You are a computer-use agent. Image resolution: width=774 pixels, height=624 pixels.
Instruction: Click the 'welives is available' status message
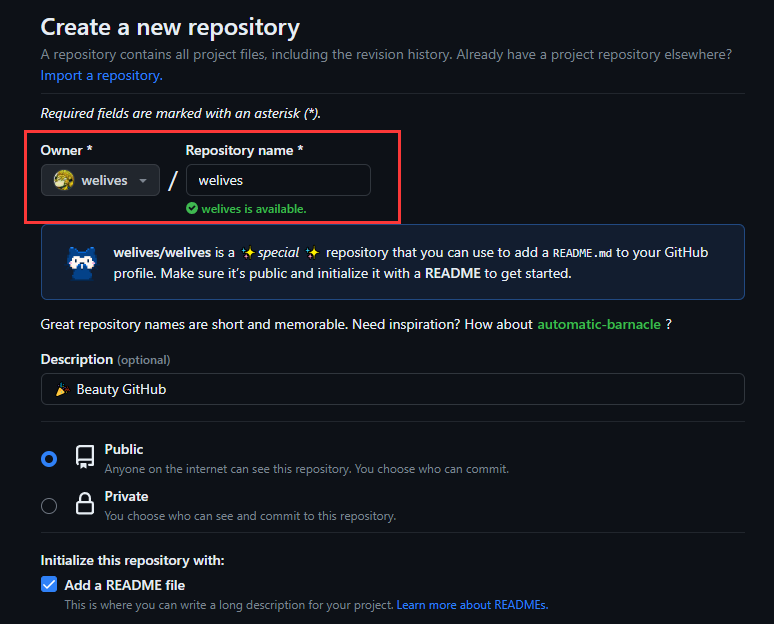point(254,209)
